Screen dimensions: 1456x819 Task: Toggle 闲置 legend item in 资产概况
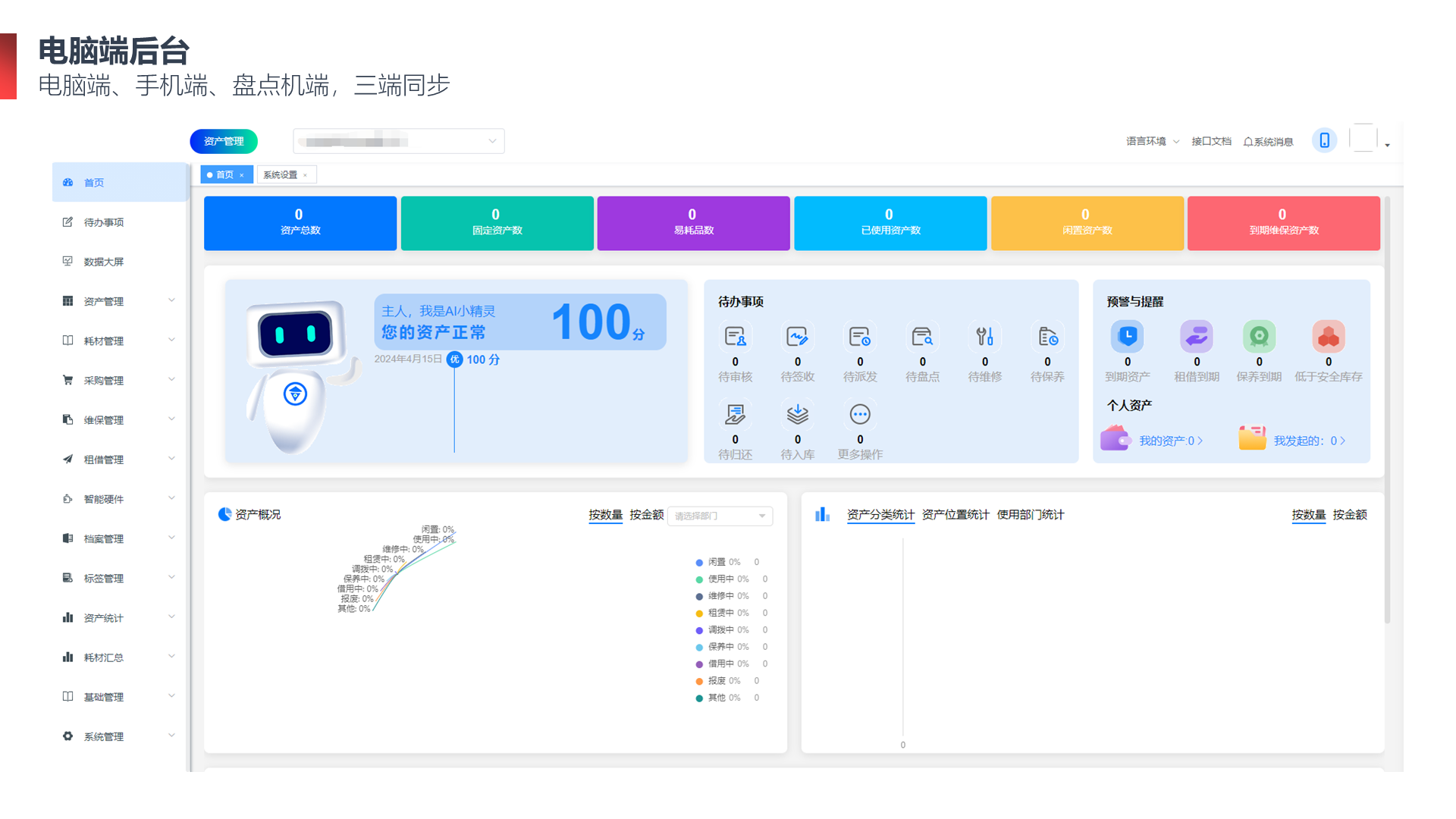pyautogui.click(x=716, y=562)
